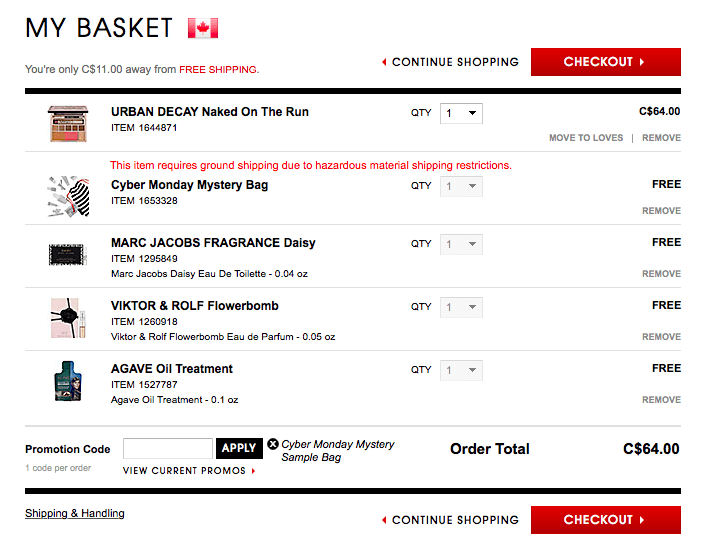Image resolution: width=704 pixels, height=545 pixels.
Task: Remove the Cyber Monday Mystery Sample Bag promo
Action: coord(273,444)
